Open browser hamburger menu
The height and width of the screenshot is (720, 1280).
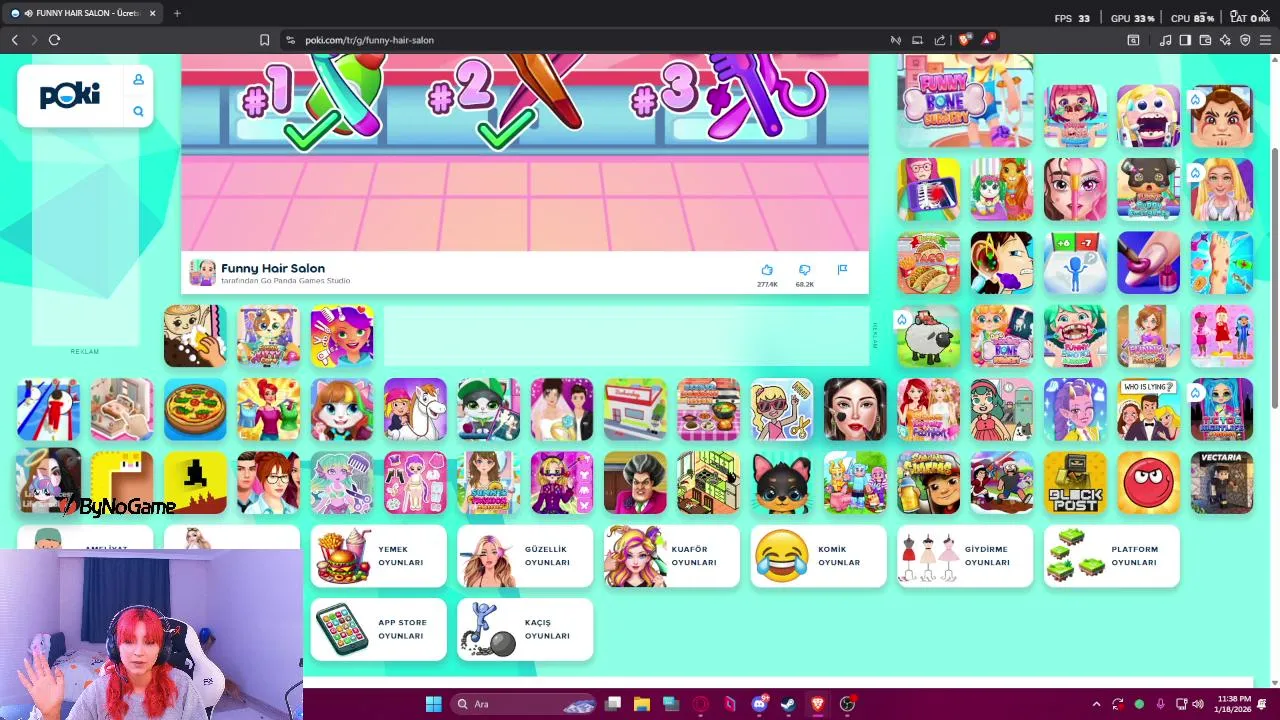pos(1266,40)
